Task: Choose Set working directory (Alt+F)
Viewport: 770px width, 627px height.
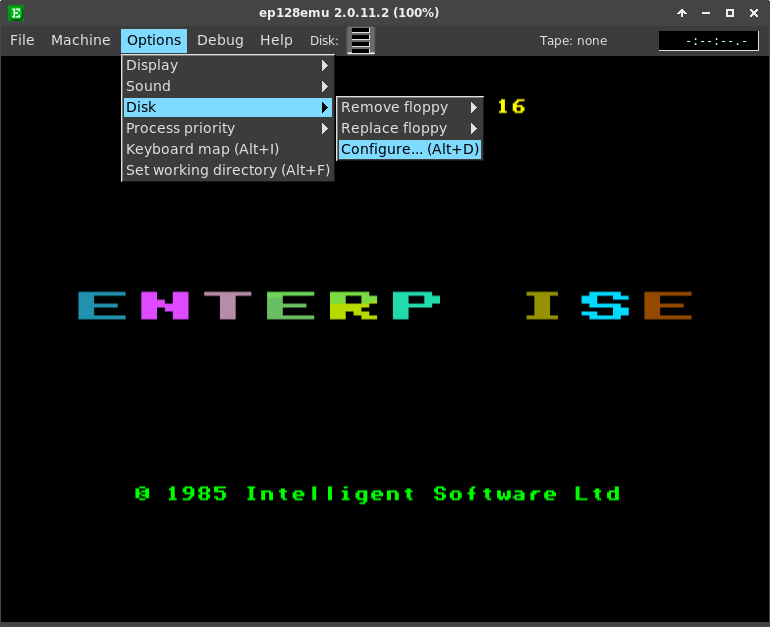Action: click(x=227, y=170)
